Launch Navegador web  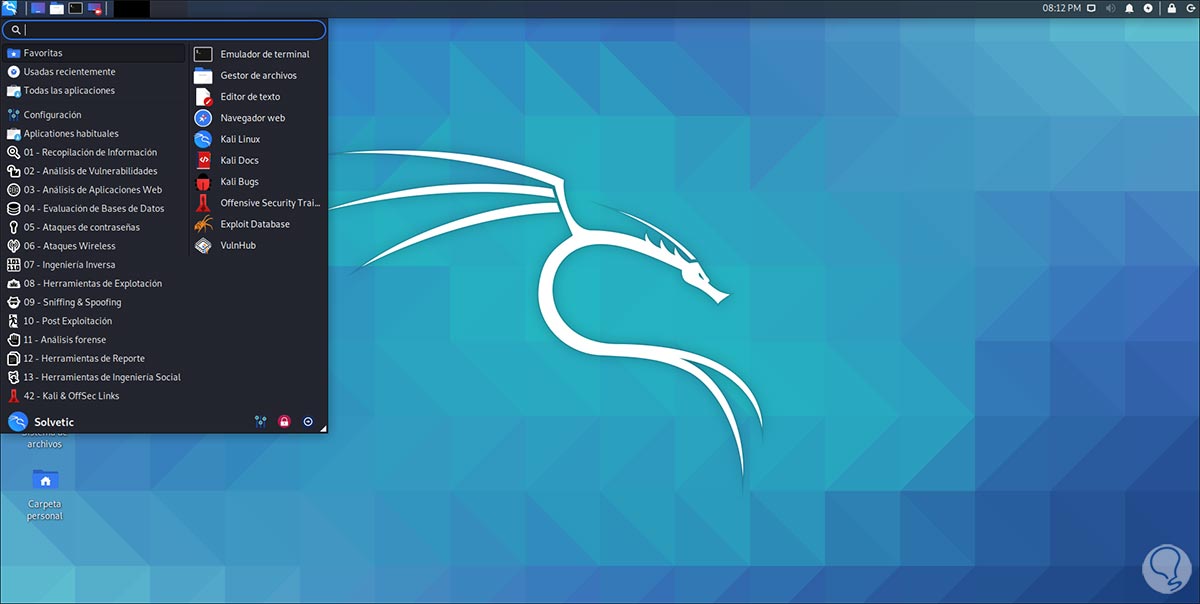click(258, 118)
